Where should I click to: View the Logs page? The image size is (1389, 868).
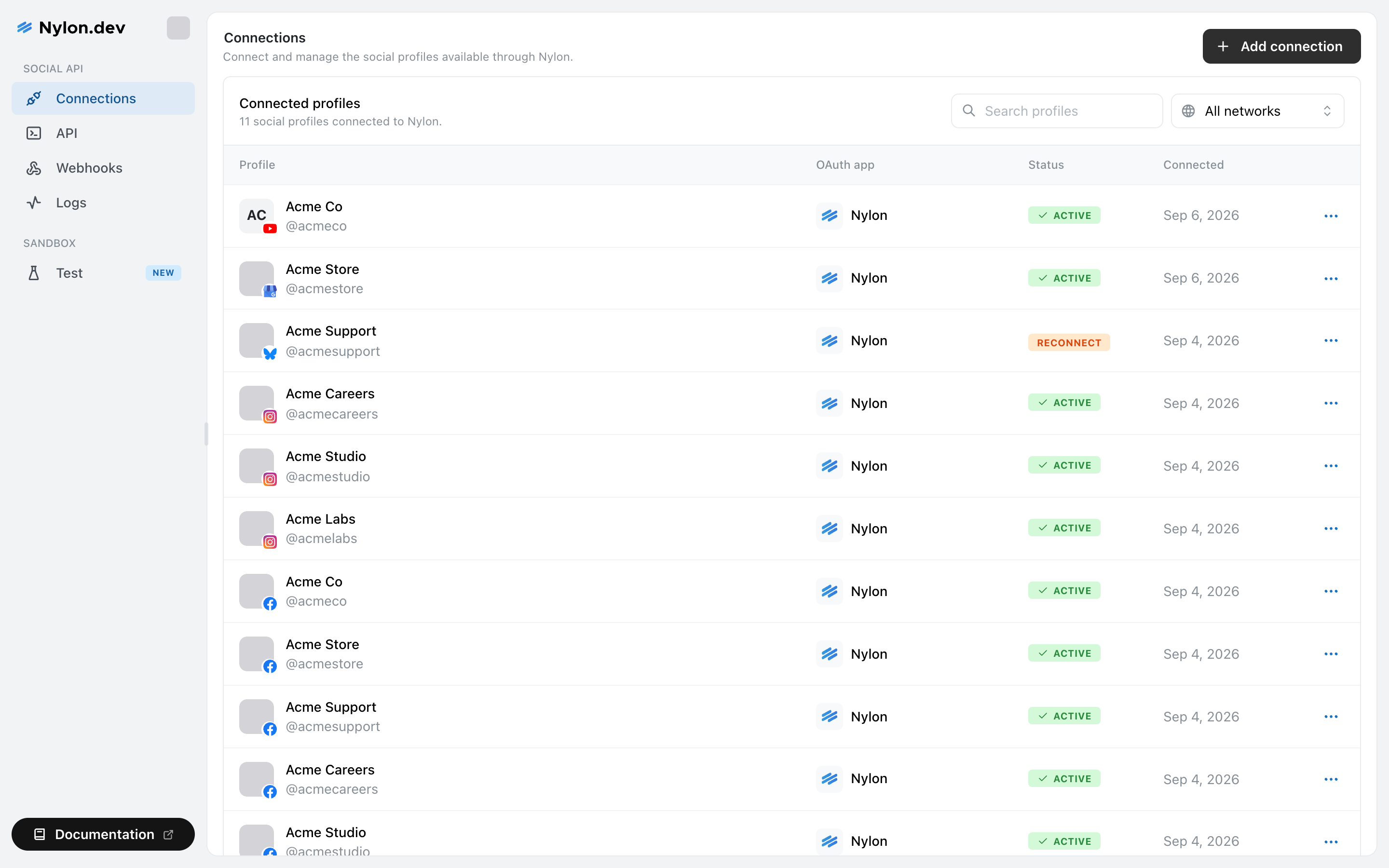coord(103,203)
